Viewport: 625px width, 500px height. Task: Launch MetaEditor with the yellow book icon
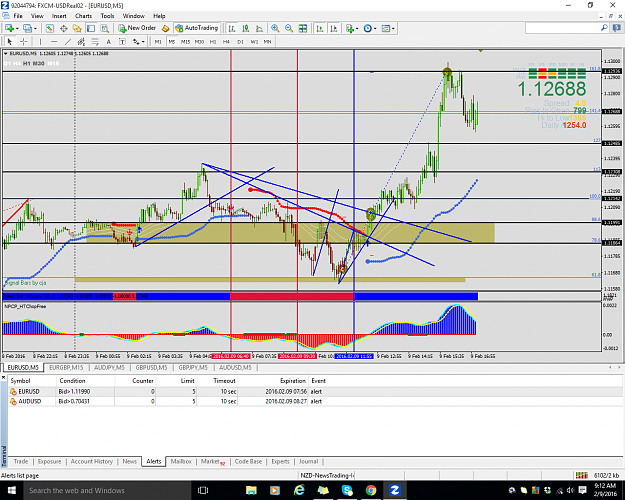point(165,28)
